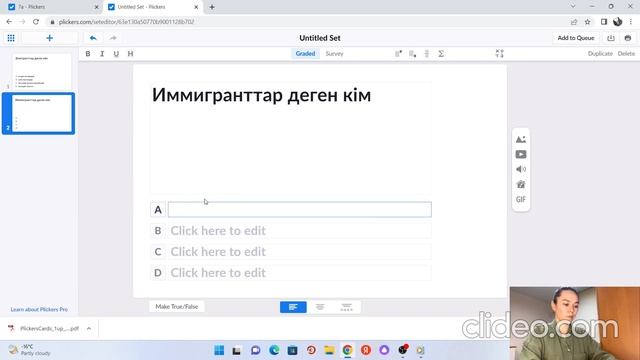
Task: Open the Plickers library grid icon
Action: [11, 38]
